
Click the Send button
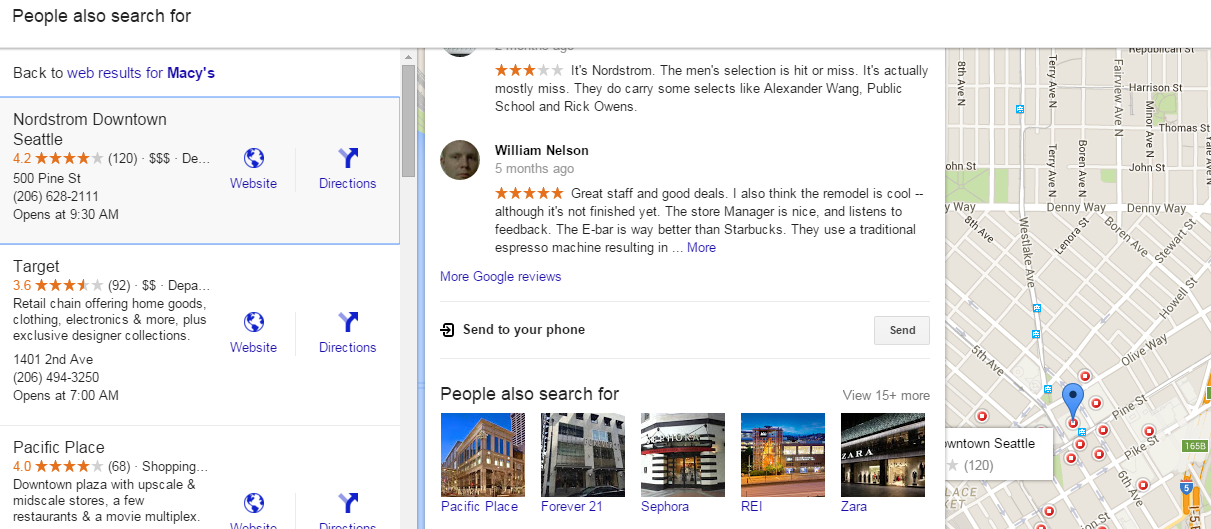click(x=902, y=330)
